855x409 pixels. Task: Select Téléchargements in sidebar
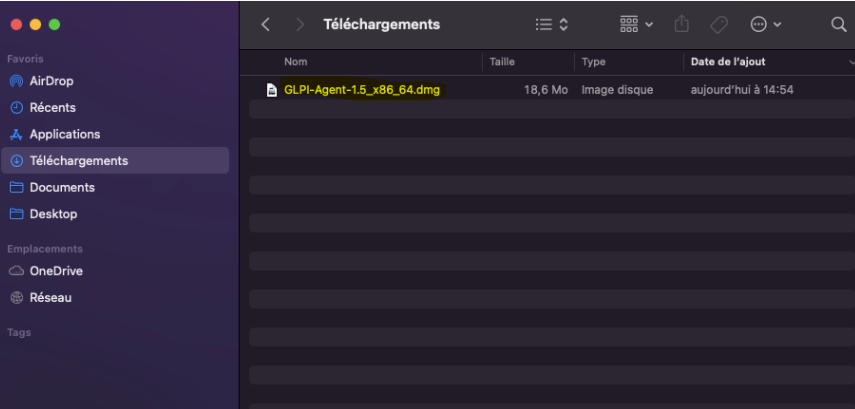pyautogui.click(x=115, y=161)
